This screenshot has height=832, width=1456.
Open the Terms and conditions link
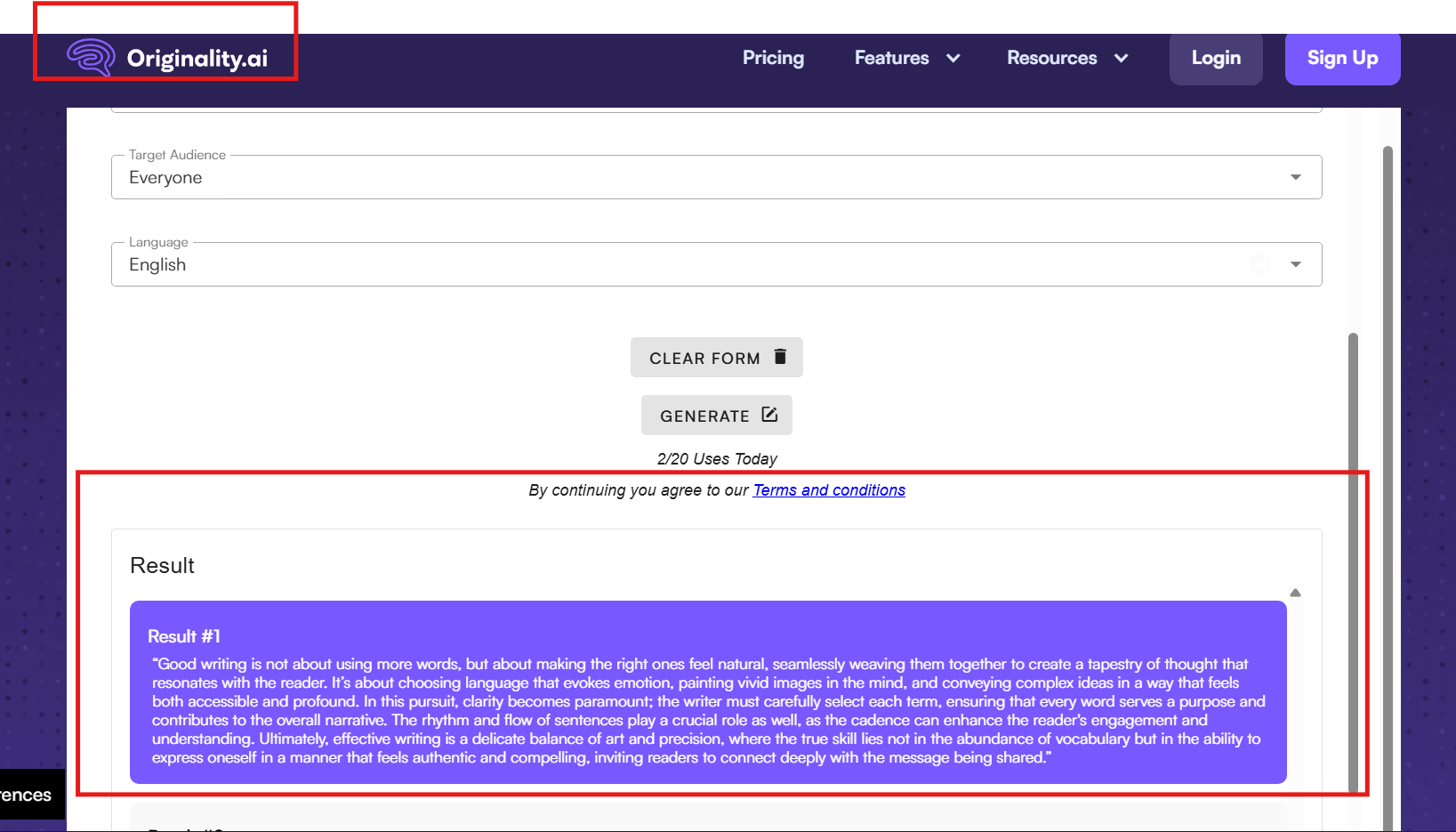coord(829,490)
